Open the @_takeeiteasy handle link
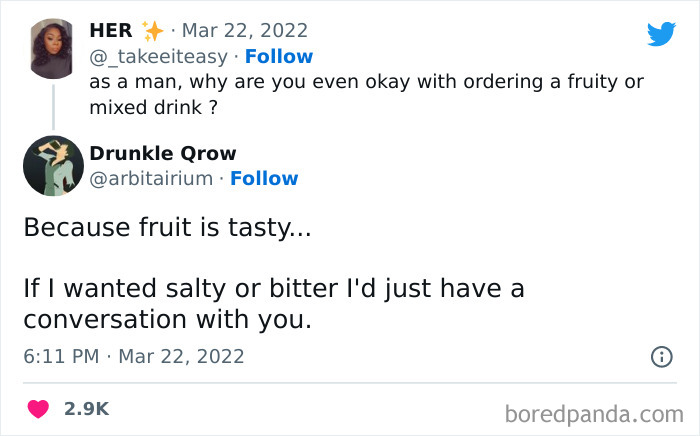 click(157, 56)
